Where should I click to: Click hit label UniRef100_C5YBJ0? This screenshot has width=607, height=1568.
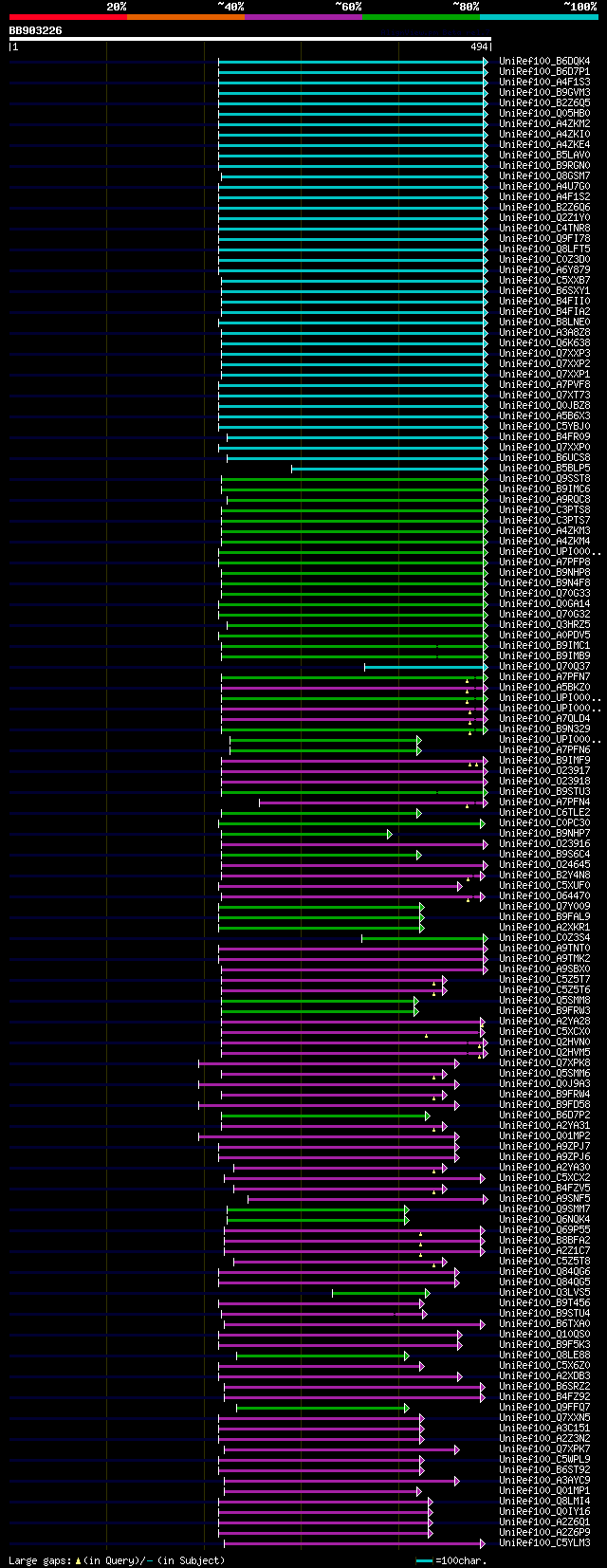(x=544, y=426)
